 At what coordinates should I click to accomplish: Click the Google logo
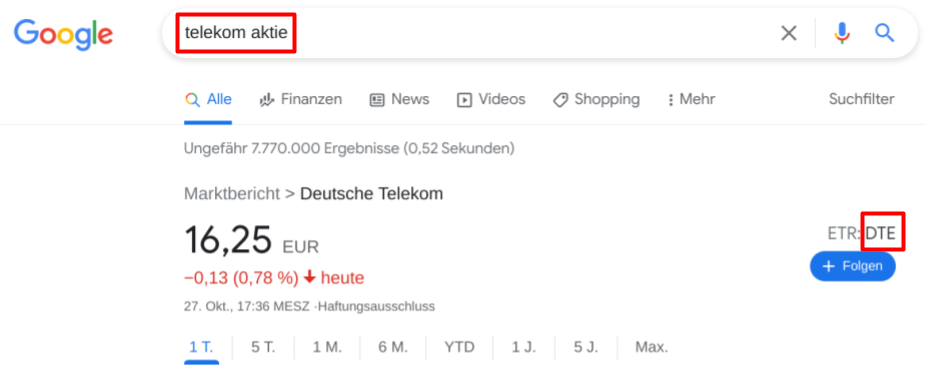pyautogui.click(x=63, y=35)
